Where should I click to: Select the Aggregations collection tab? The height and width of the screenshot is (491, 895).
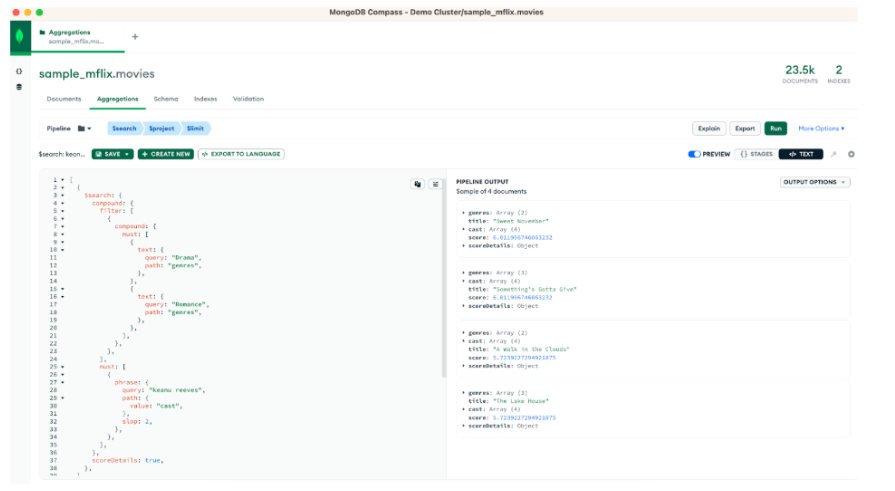click(118, 99)
